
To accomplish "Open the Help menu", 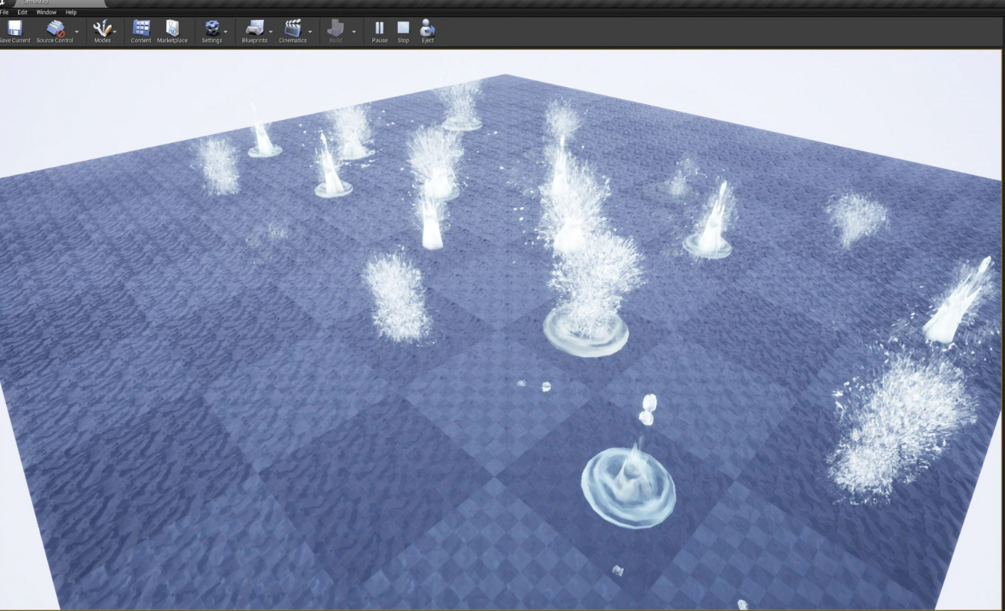I will (x=71, y=12).
